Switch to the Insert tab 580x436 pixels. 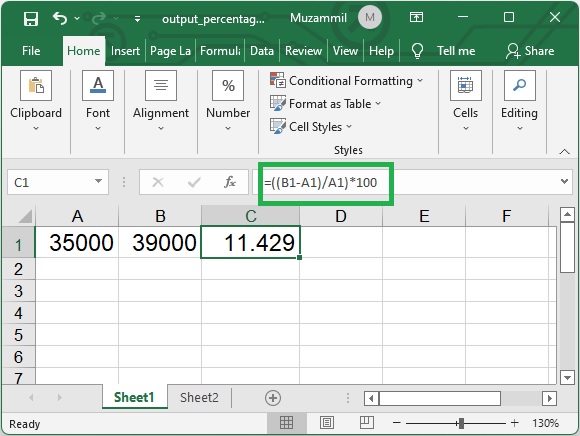(125, 51)
